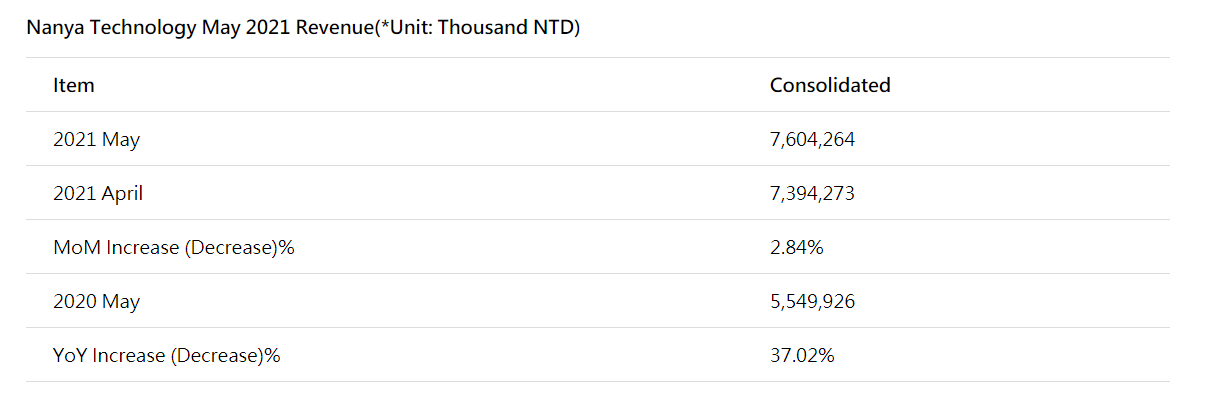Click the Consolidated column header
The height and width of the screenshot is (396, 1217).
pos(830,85)
